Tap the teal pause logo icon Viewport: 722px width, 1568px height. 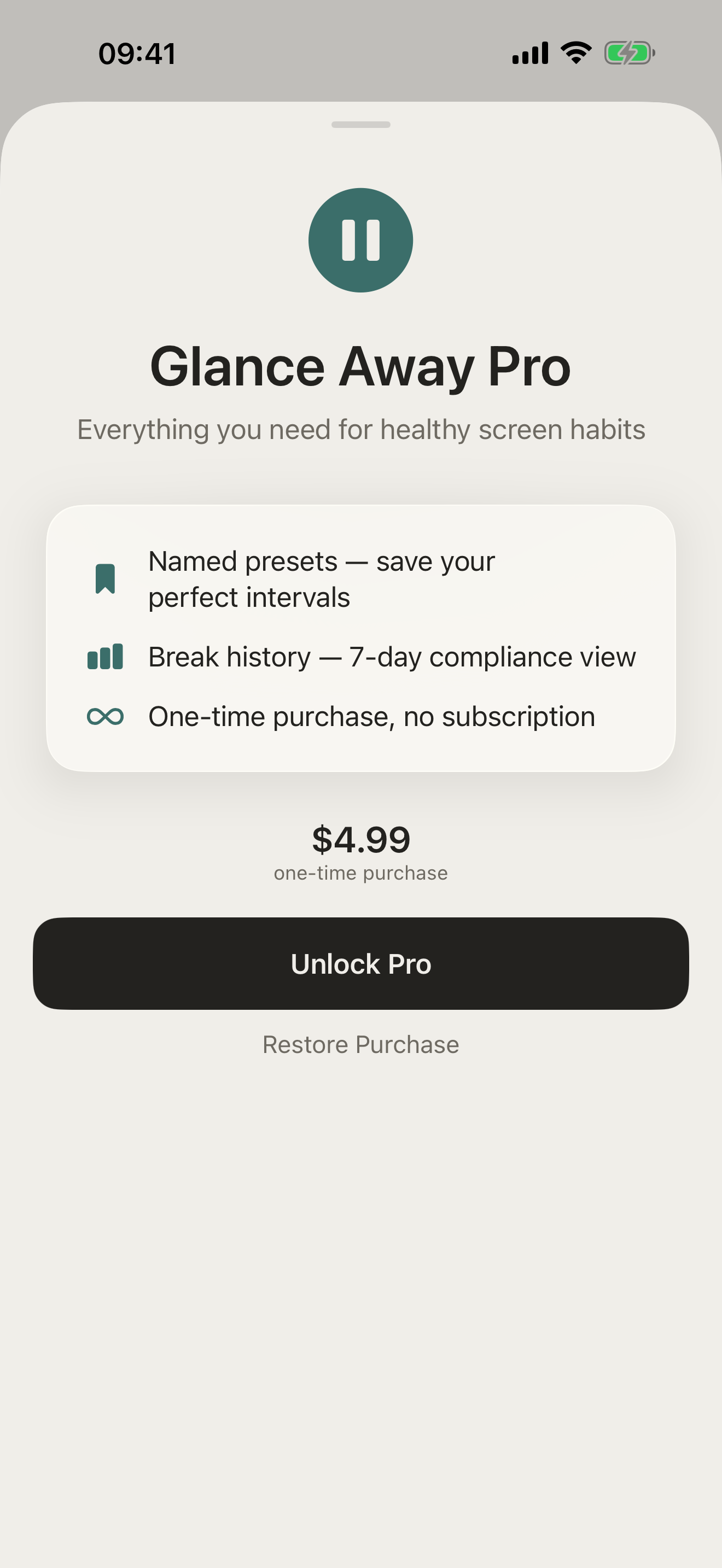(x=360, y=240)
